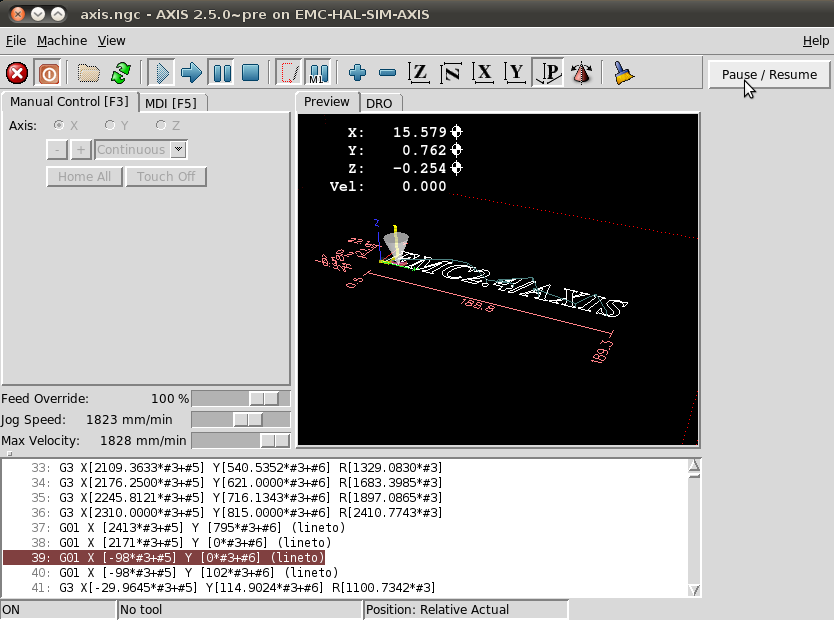Click the Vel: 0.000 readout
Screen dimensions: 834x620
pyautogui.click(x=388, y=186)
